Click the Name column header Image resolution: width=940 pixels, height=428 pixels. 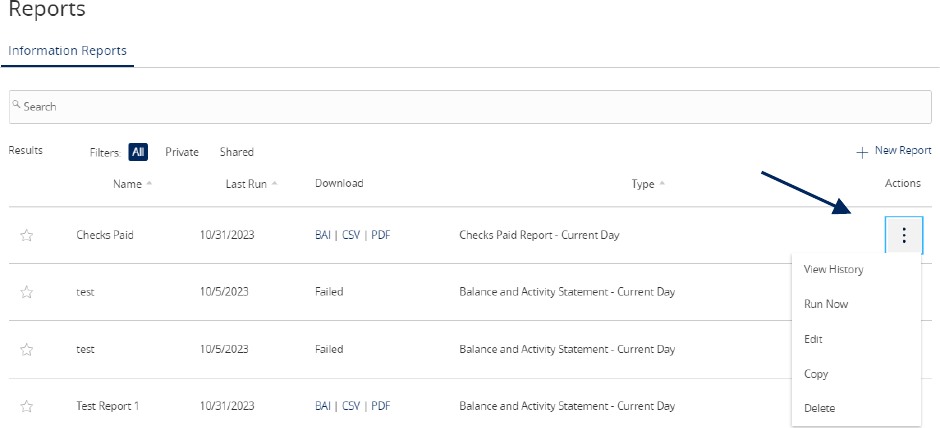click(x=128, y=184)
